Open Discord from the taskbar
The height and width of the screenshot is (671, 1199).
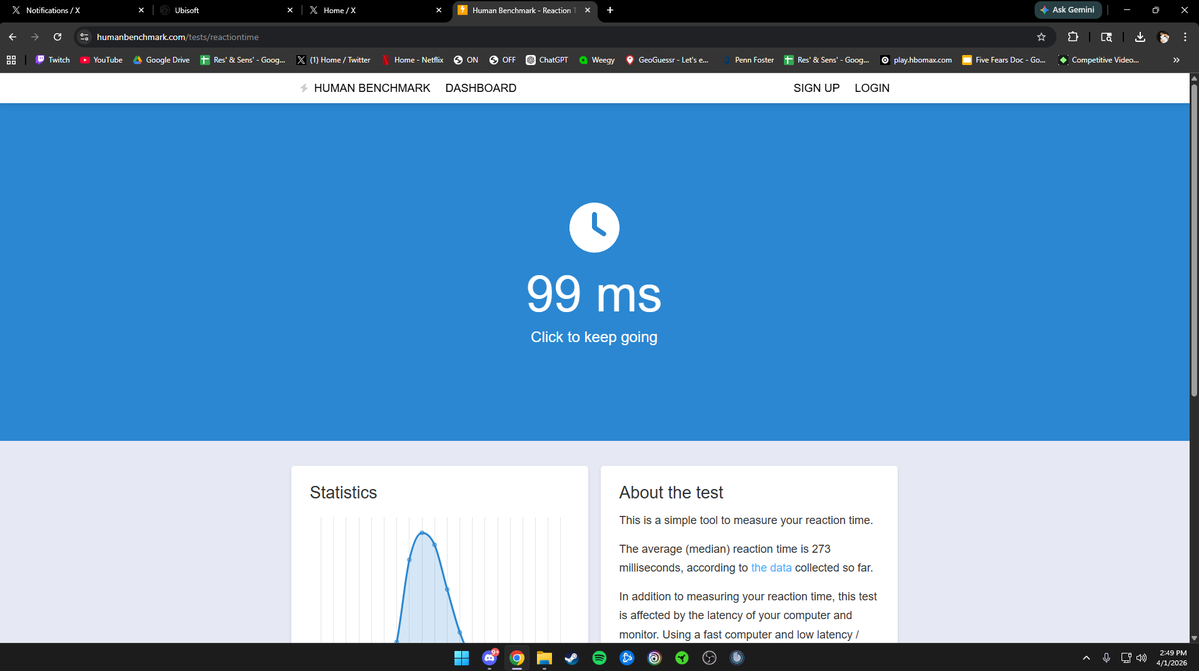pyautogui.click(x=489, y=658)
